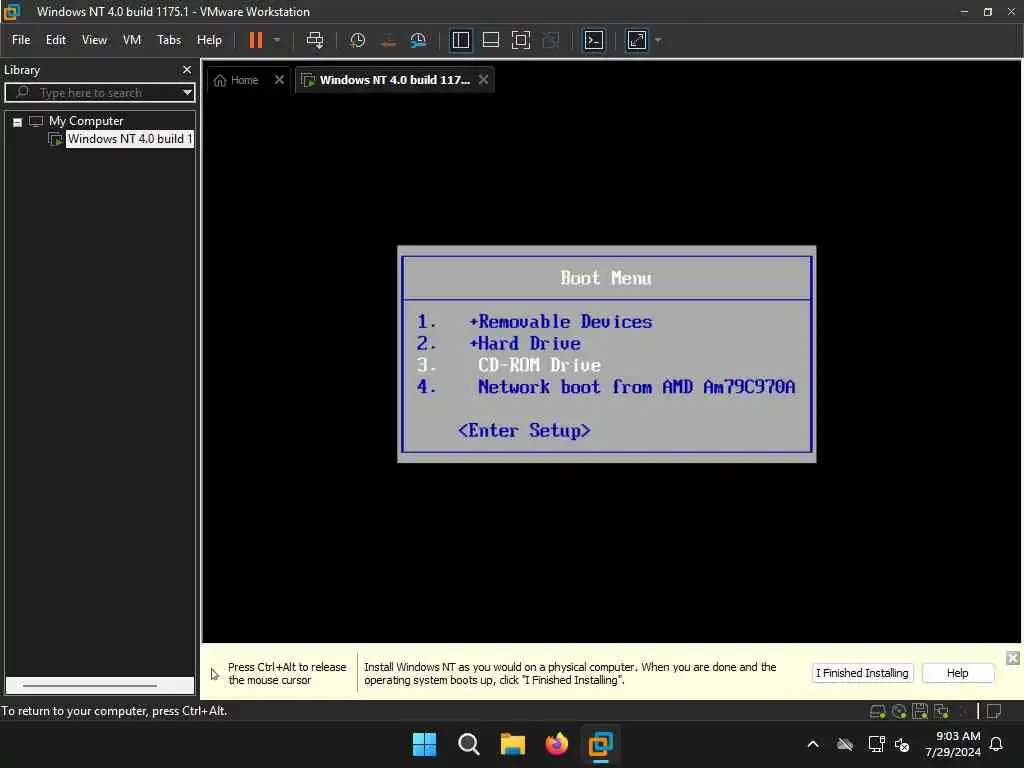Open the File menu

pyautogui.click(x=21, y=40)
